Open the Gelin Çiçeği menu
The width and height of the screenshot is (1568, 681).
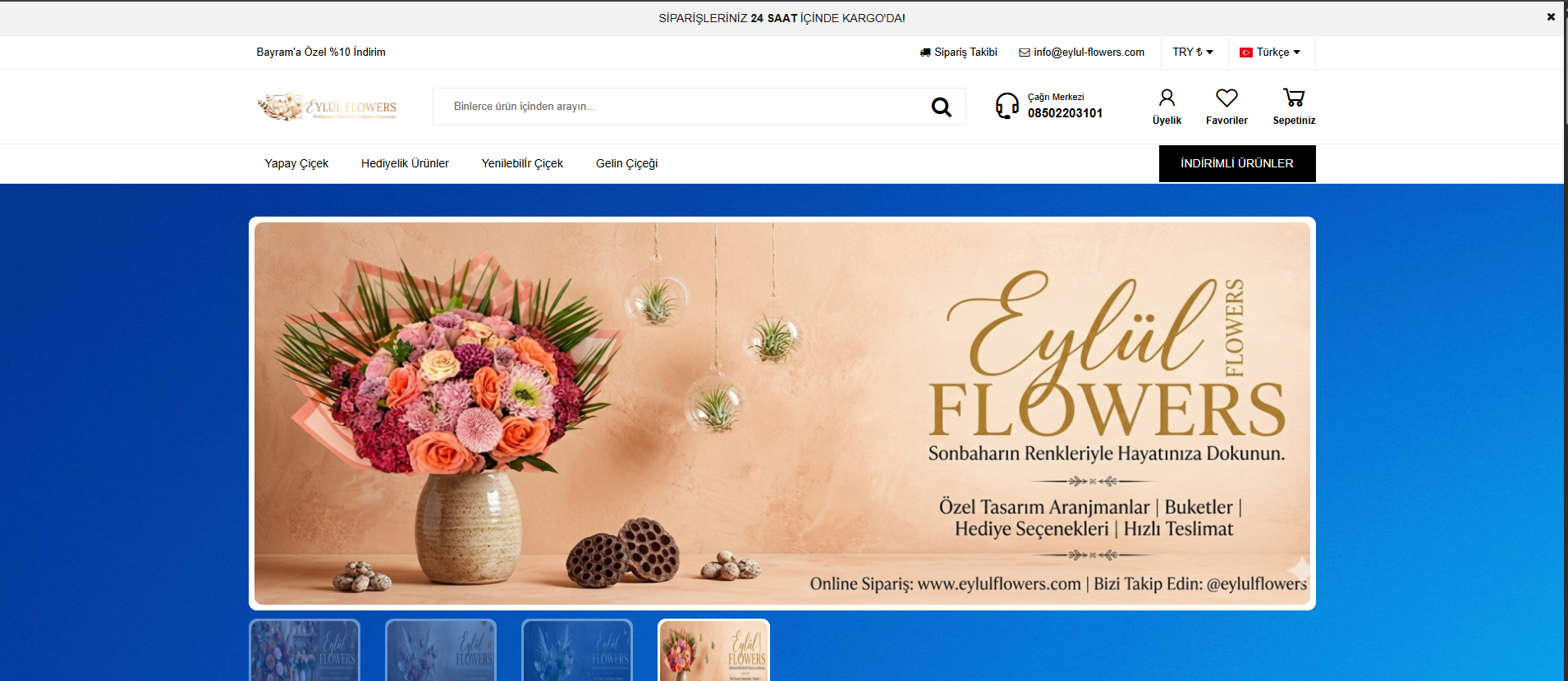(626, 164)
